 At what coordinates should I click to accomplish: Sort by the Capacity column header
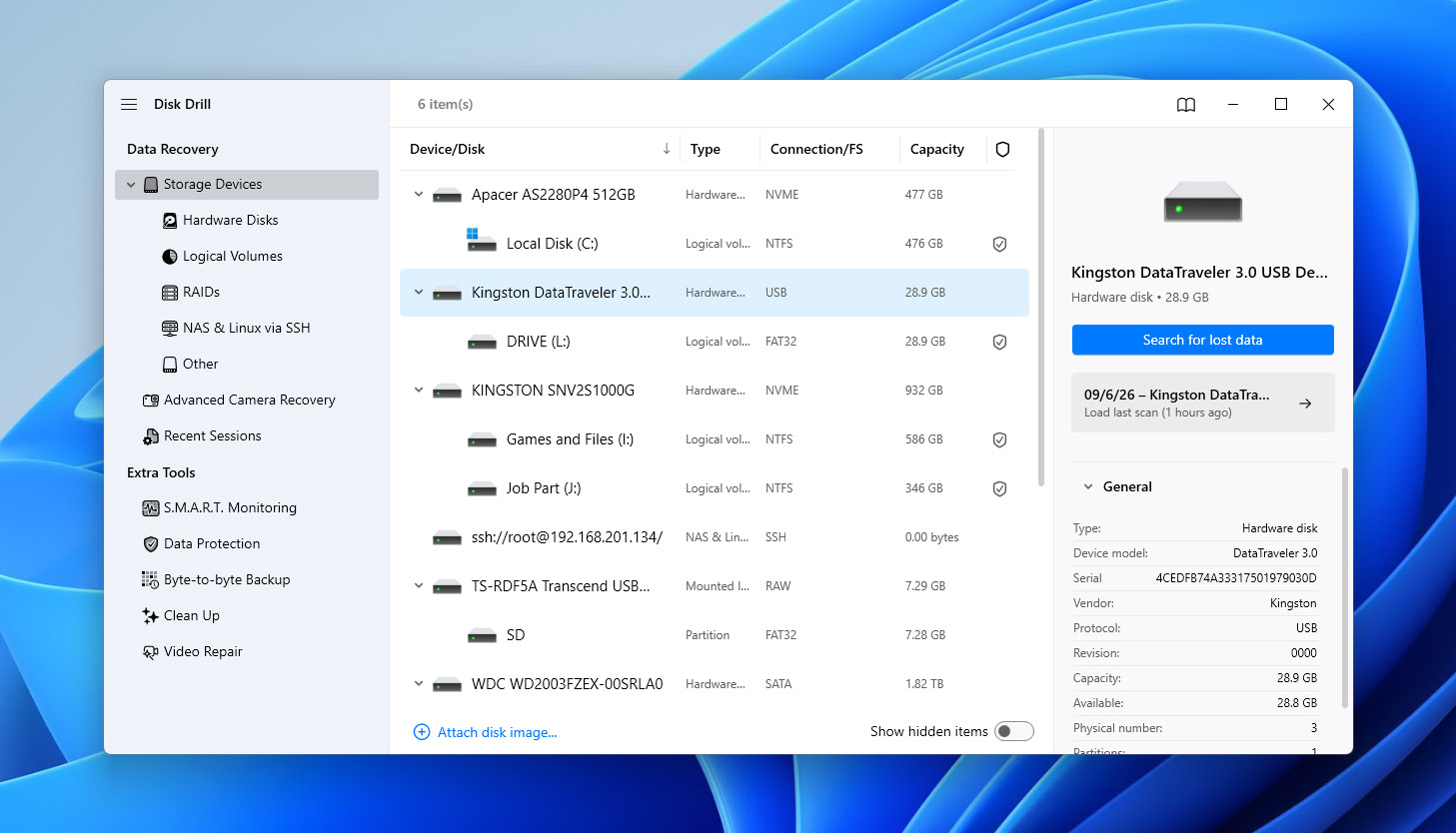(937, 149)
